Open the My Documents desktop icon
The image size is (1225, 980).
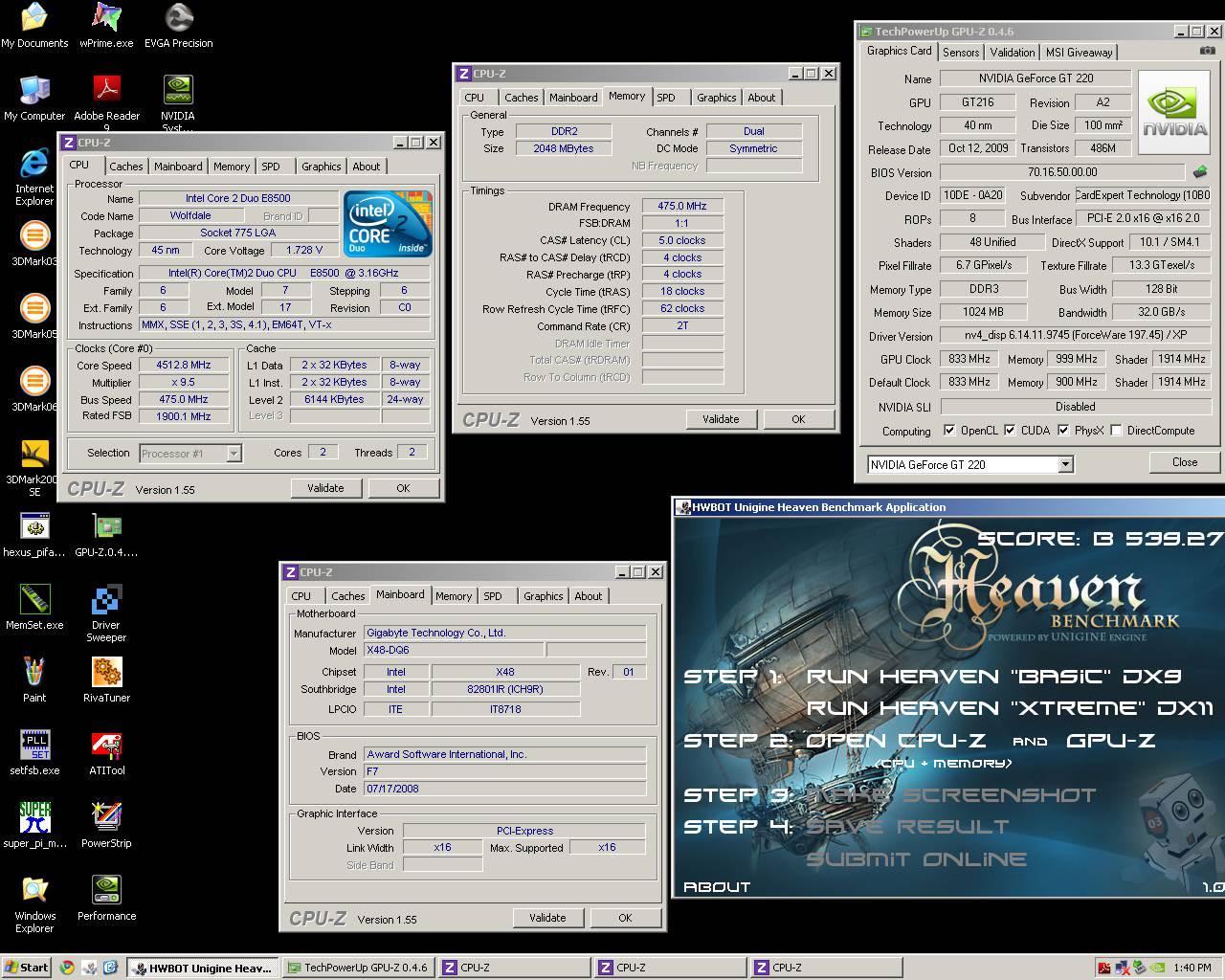(x=34, y=26)
